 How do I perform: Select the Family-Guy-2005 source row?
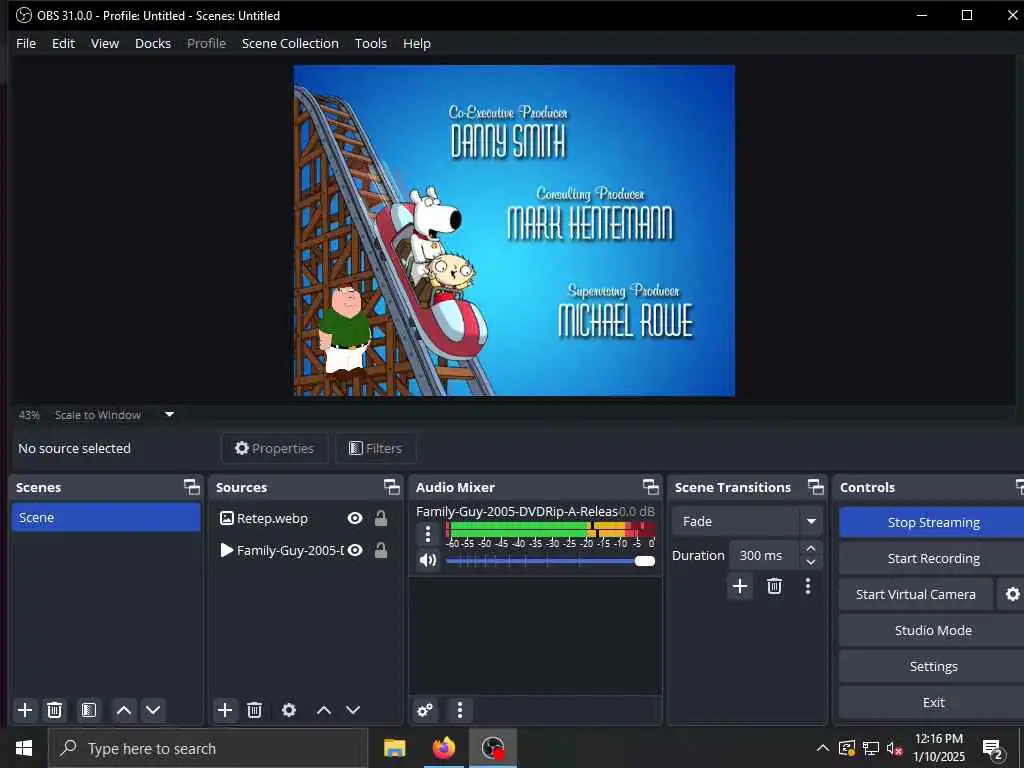[x=306, y=551]
